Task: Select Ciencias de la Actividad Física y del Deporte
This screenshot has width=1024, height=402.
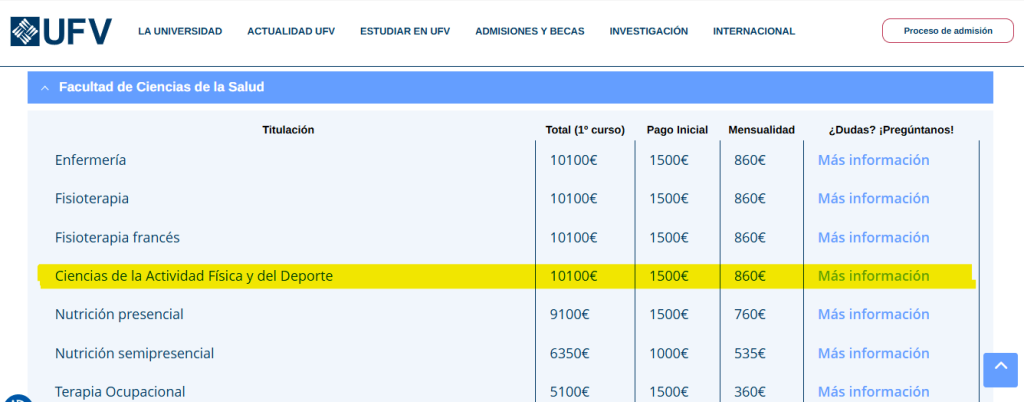Action: [194, 276]
